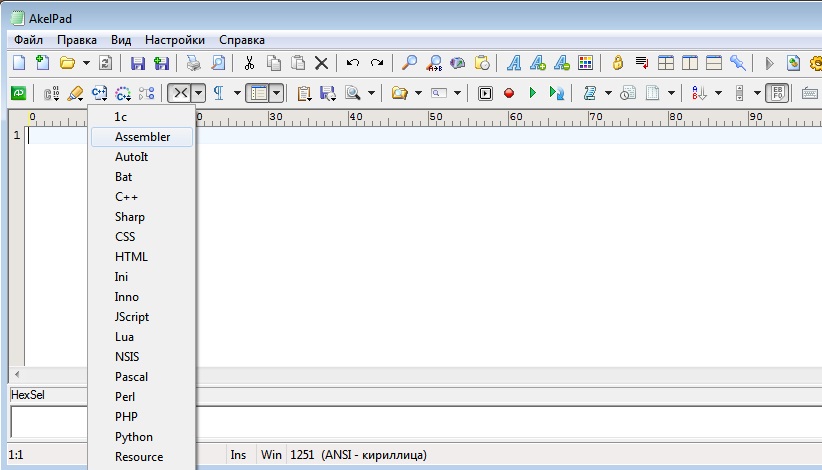Click the red record macro button
The height and width of the screenshot is (470, 822).
point(509,93)
